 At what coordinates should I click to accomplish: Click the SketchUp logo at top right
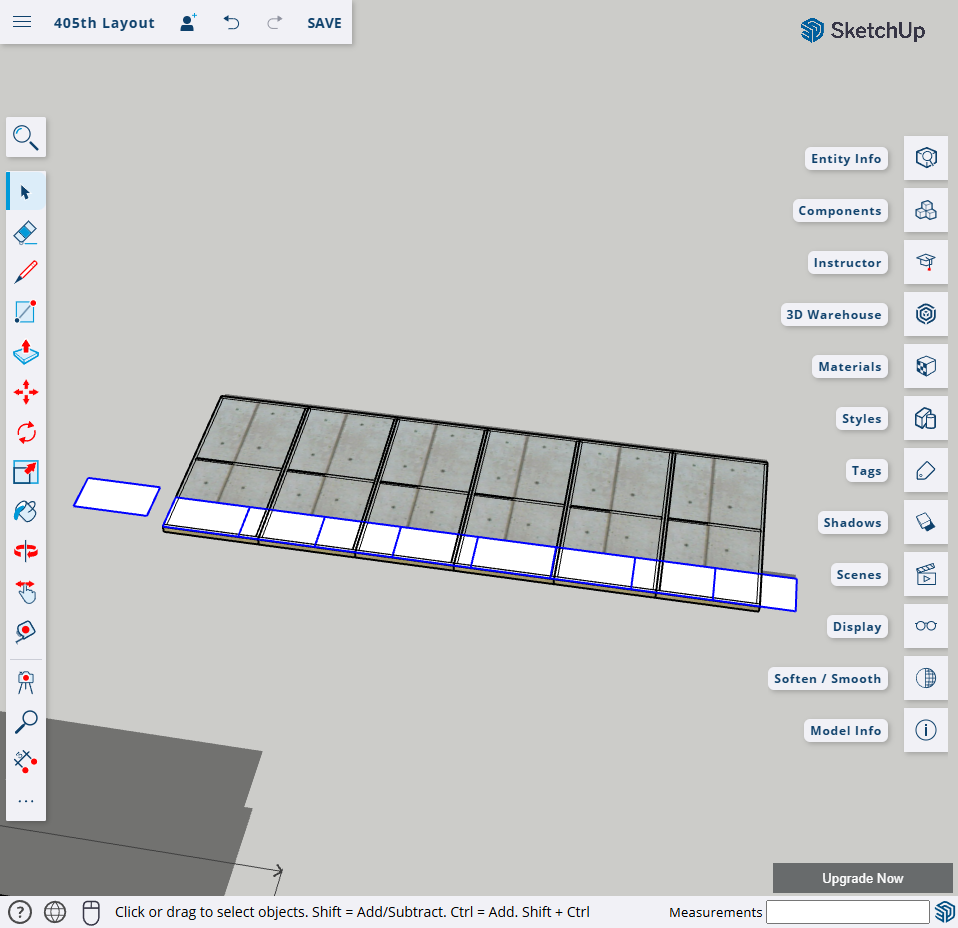[863, 30]
